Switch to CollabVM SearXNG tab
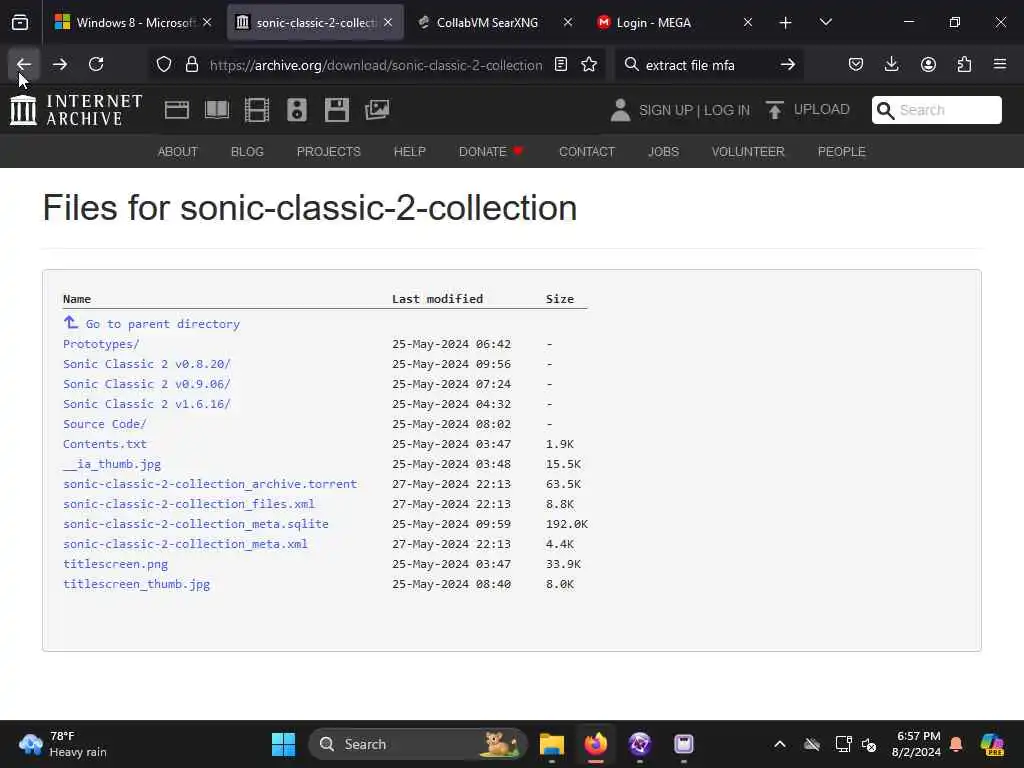 [x=487, y=22]
